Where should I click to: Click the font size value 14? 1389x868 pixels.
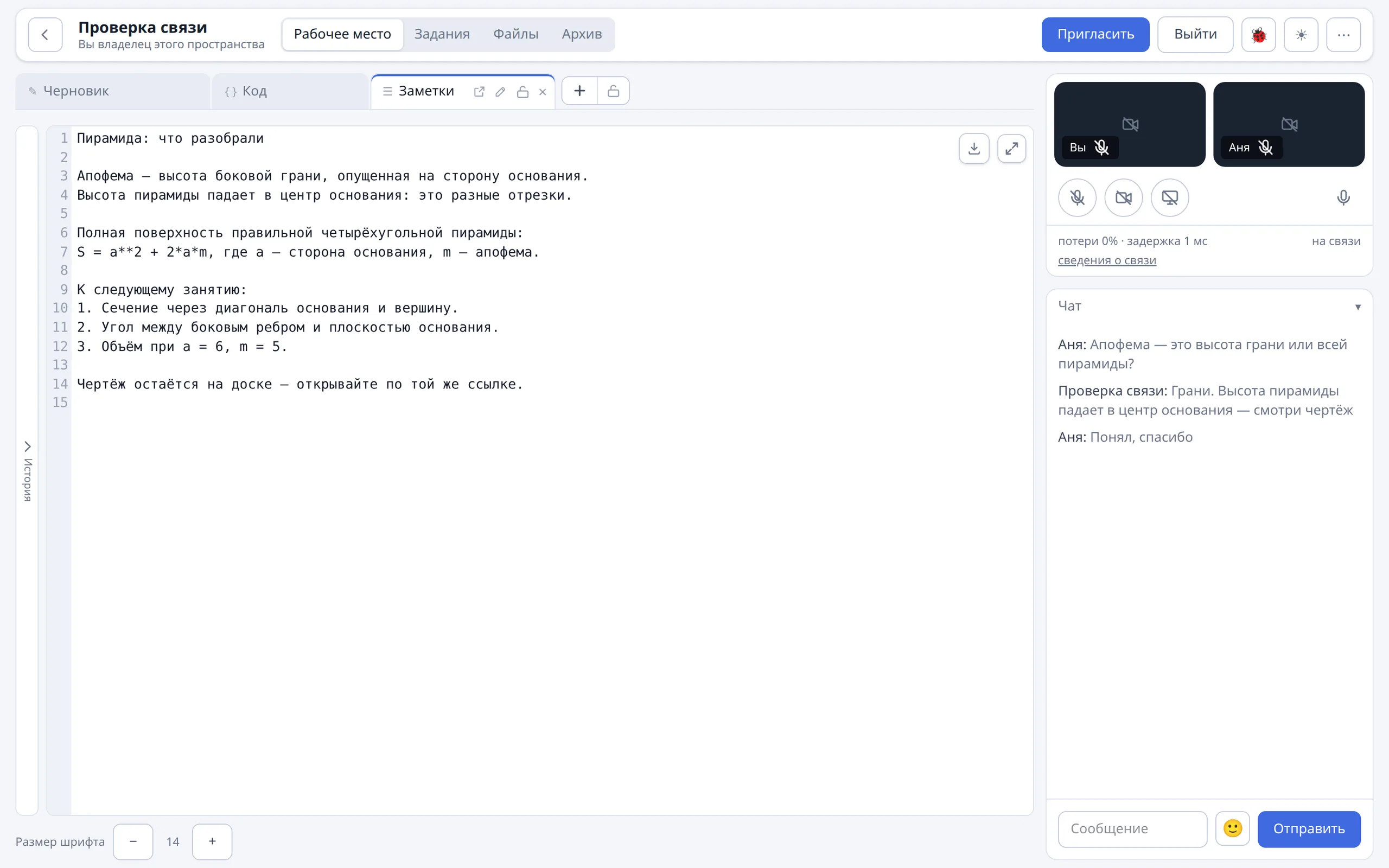pyautogui.click(x=173, y=841)
